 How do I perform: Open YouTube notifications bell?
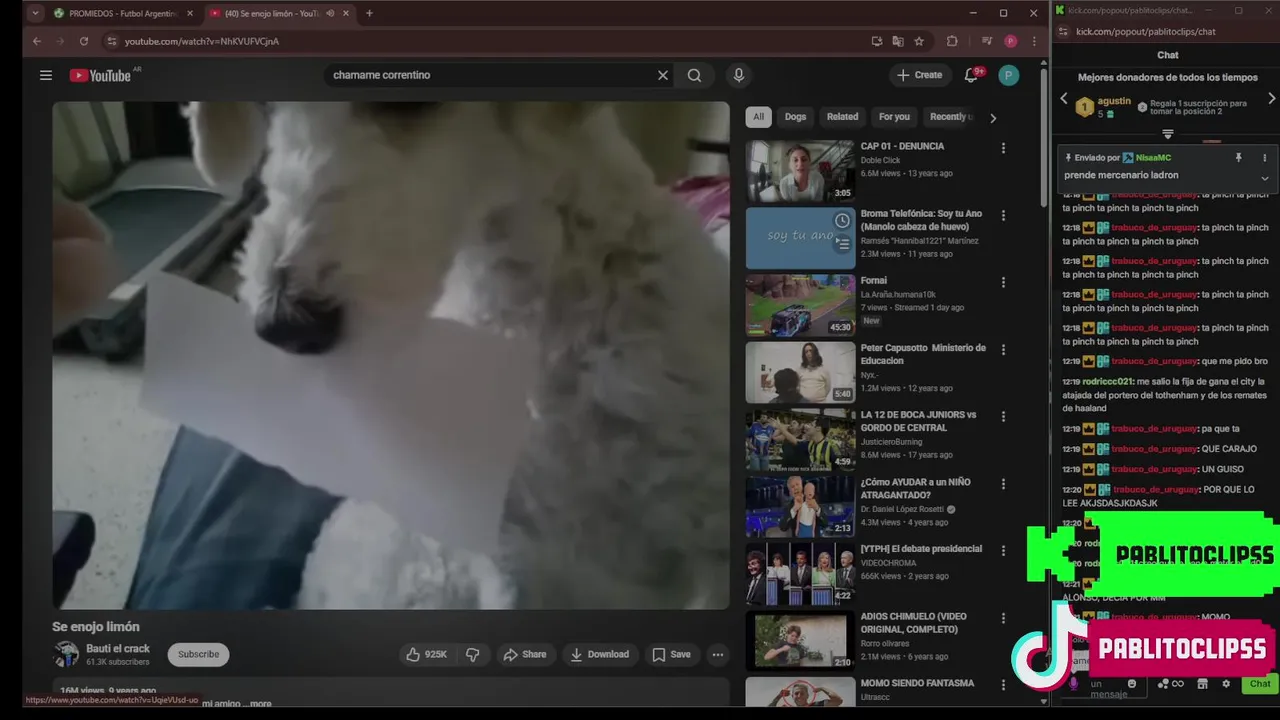click(971, 75)
